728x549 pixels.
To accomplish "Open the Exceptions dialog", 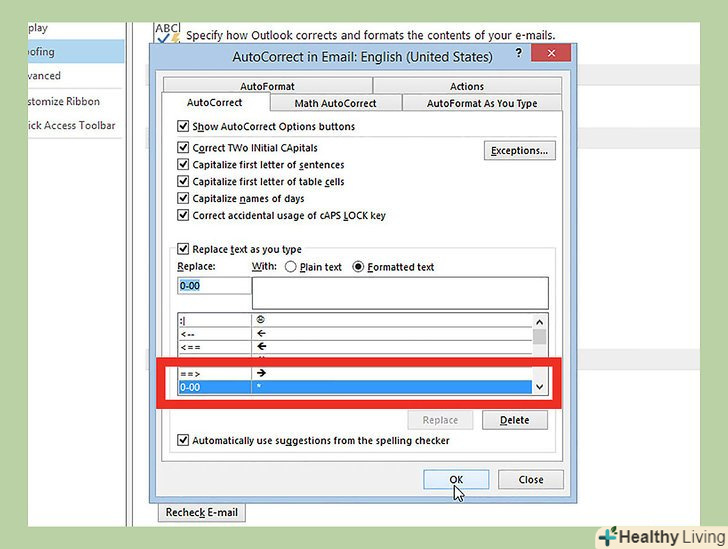I will coord(520,150).
